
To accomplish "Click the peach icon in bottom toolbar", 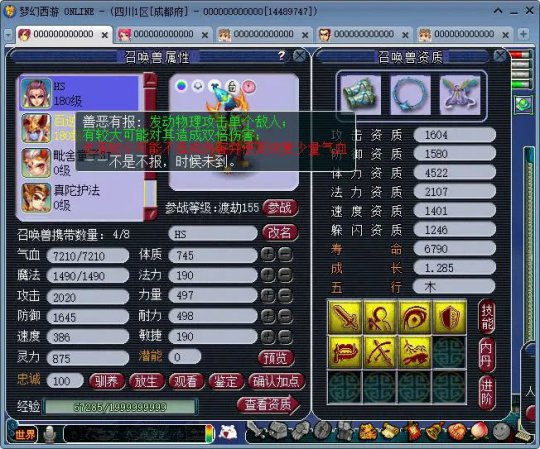I will coord(479,431).
